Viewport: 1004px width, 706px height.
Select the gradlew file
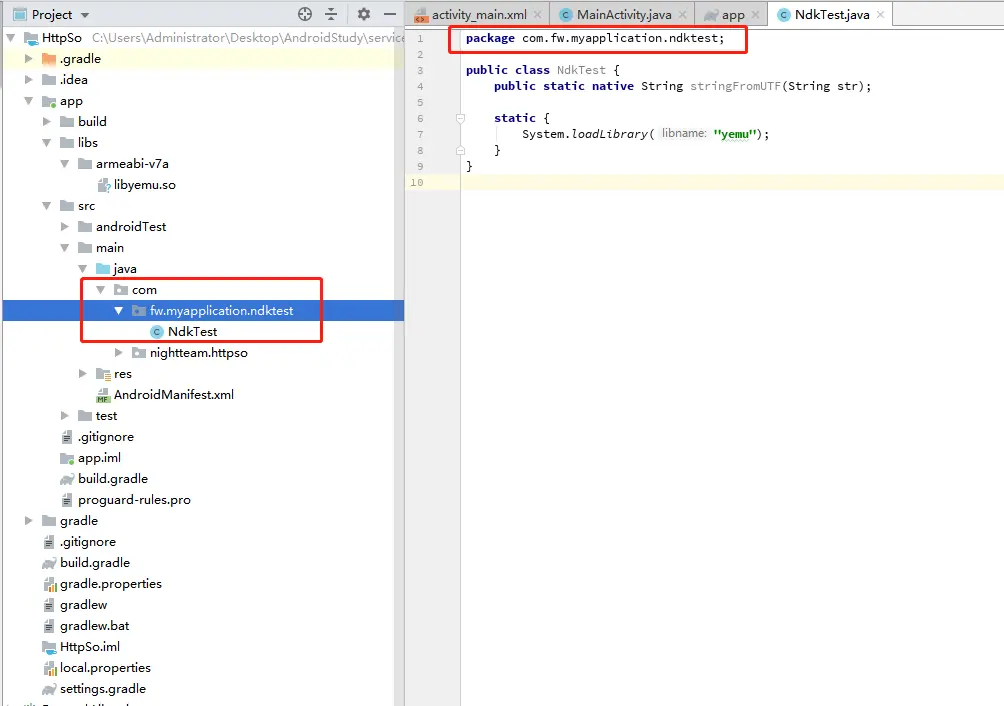83,605
